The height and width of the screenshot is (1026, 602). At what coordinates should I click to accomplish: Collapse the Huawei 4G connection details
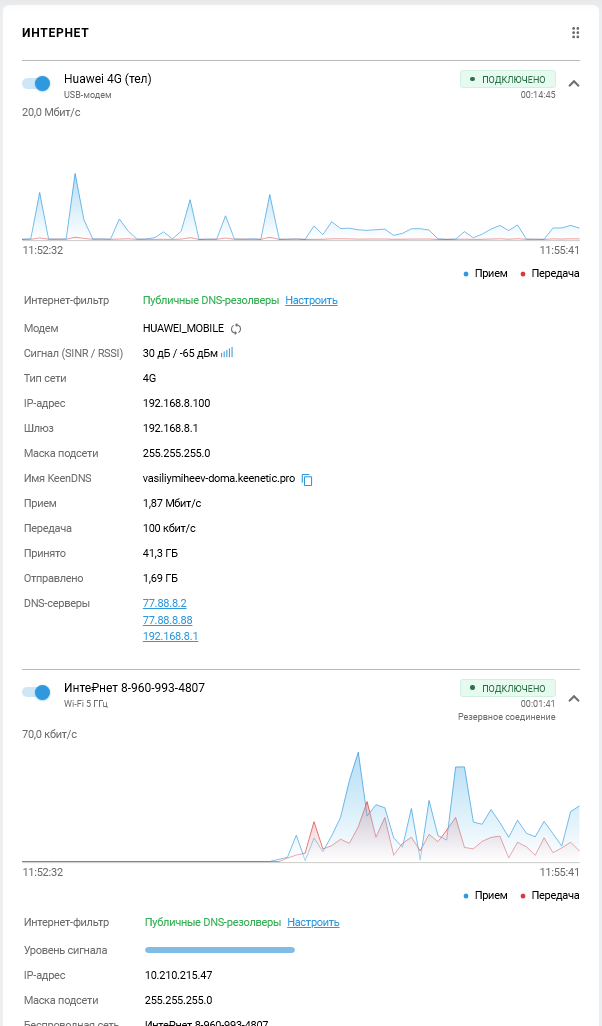(574, 84)
